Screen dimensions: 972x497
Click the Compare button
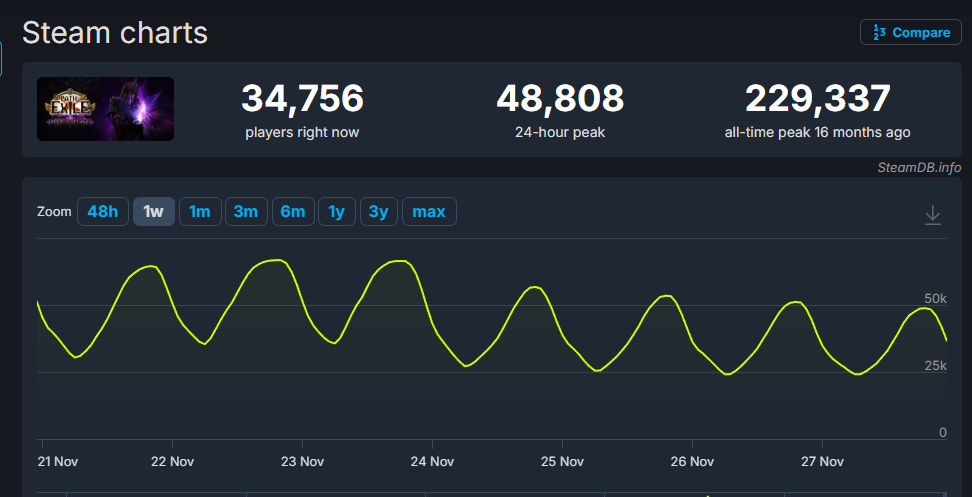click(909, 33)
